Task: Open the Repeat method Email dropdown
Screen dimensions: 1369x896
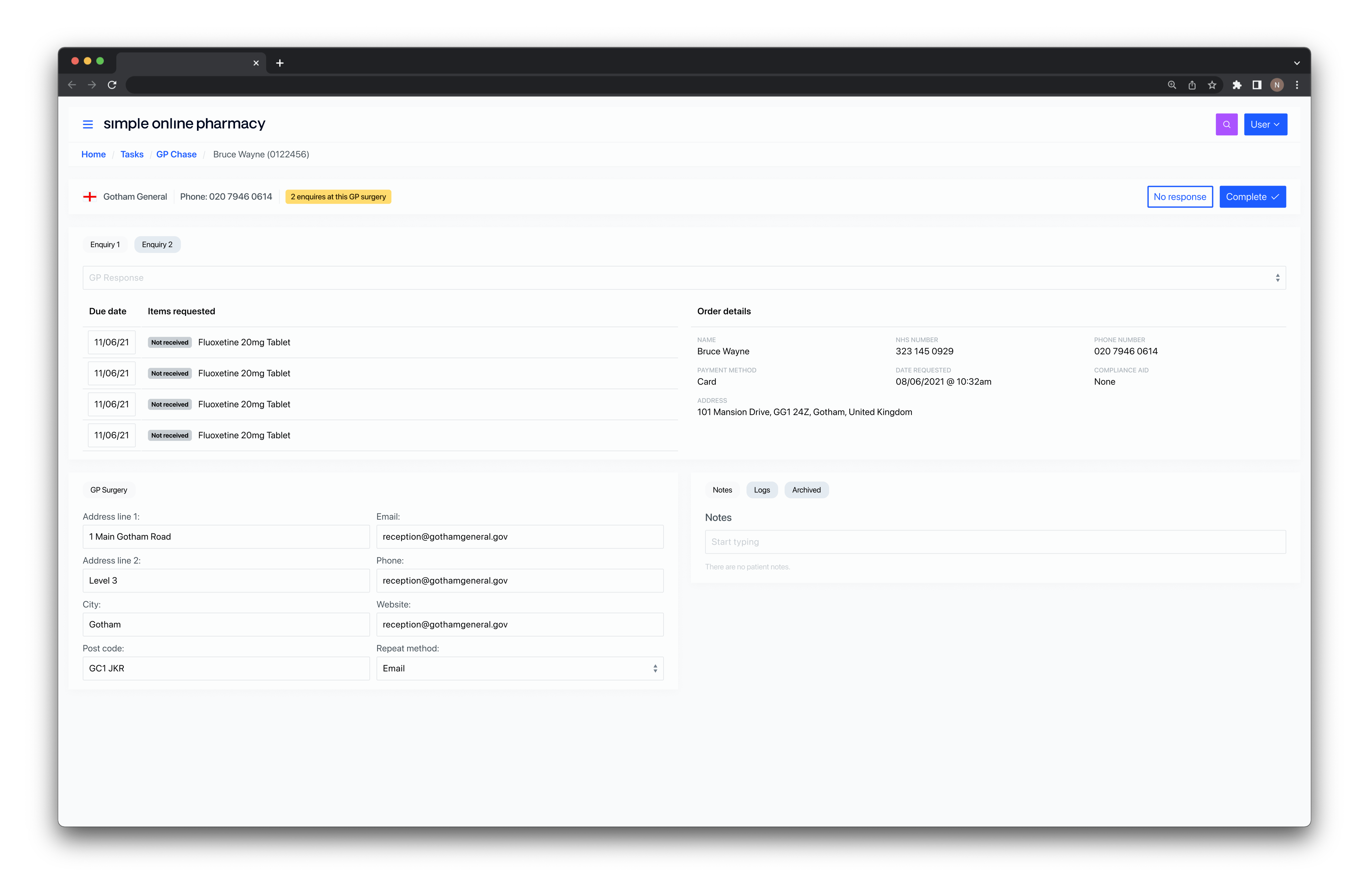Action: pos(520,668)
